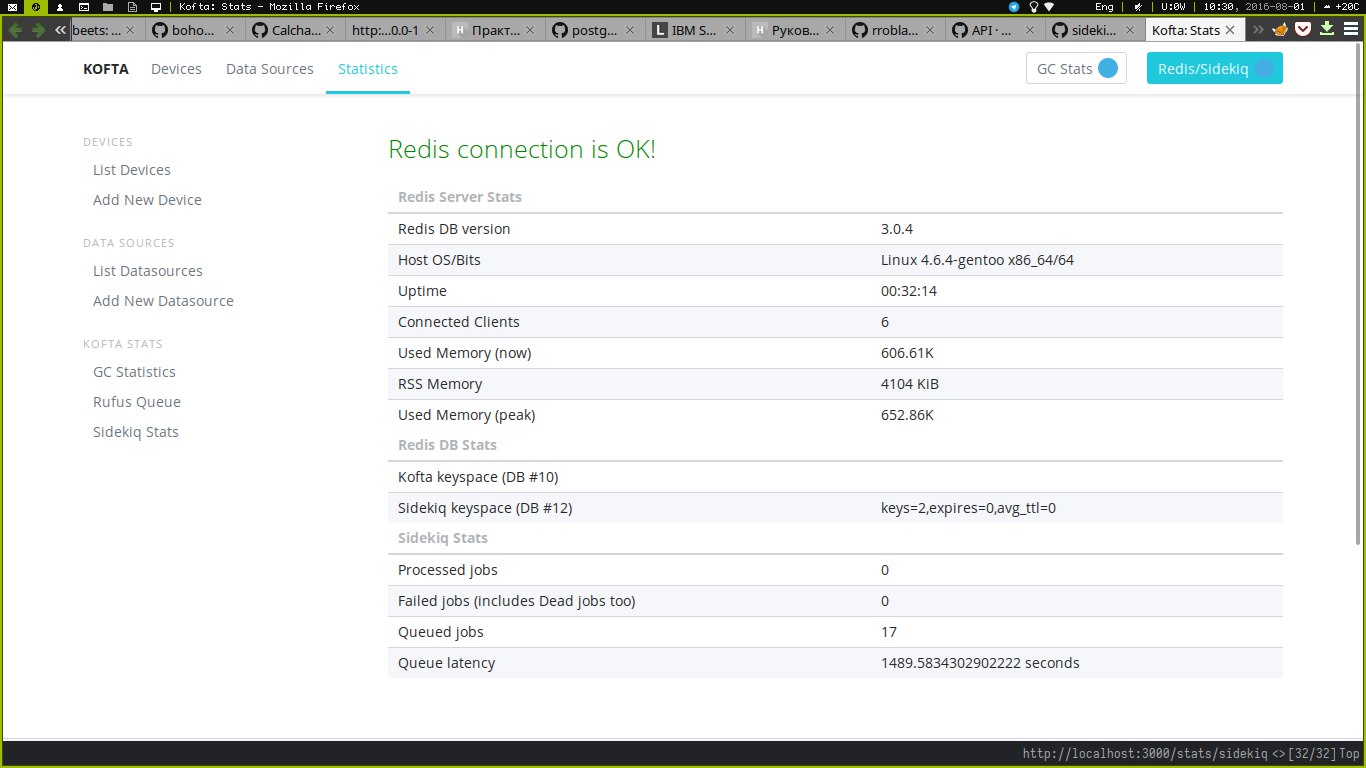1366x768 pixels.
Task: Select the Uptime value 00:32:14
Action: 909,291
